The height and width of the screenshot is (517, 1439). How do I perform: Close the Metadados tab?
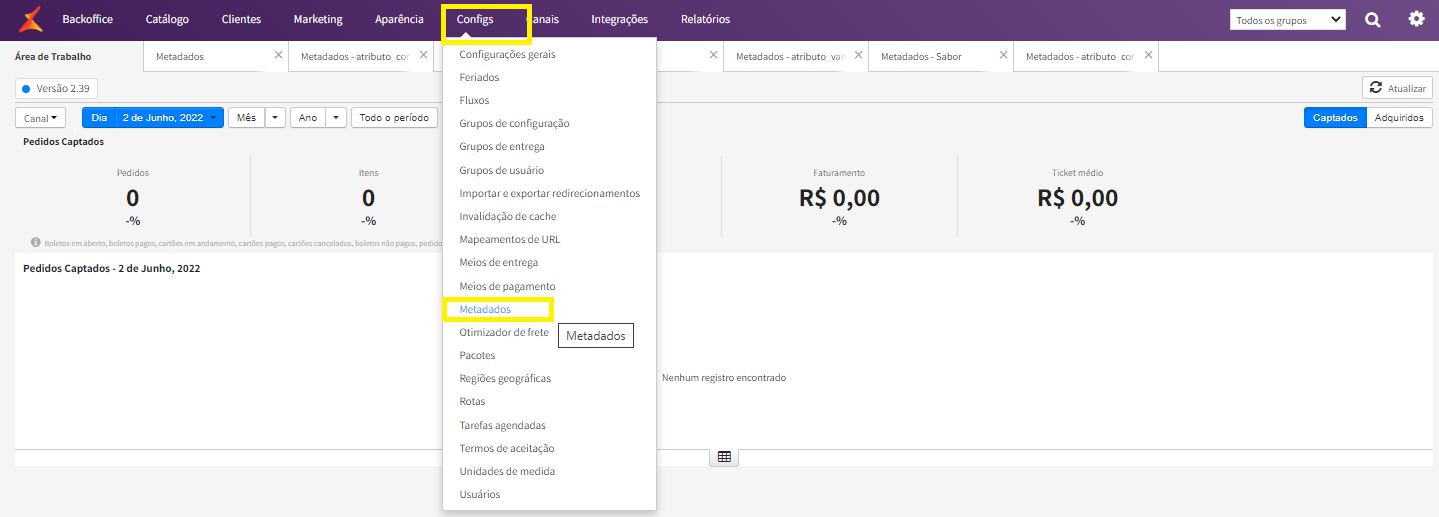(x=278, y=55)
